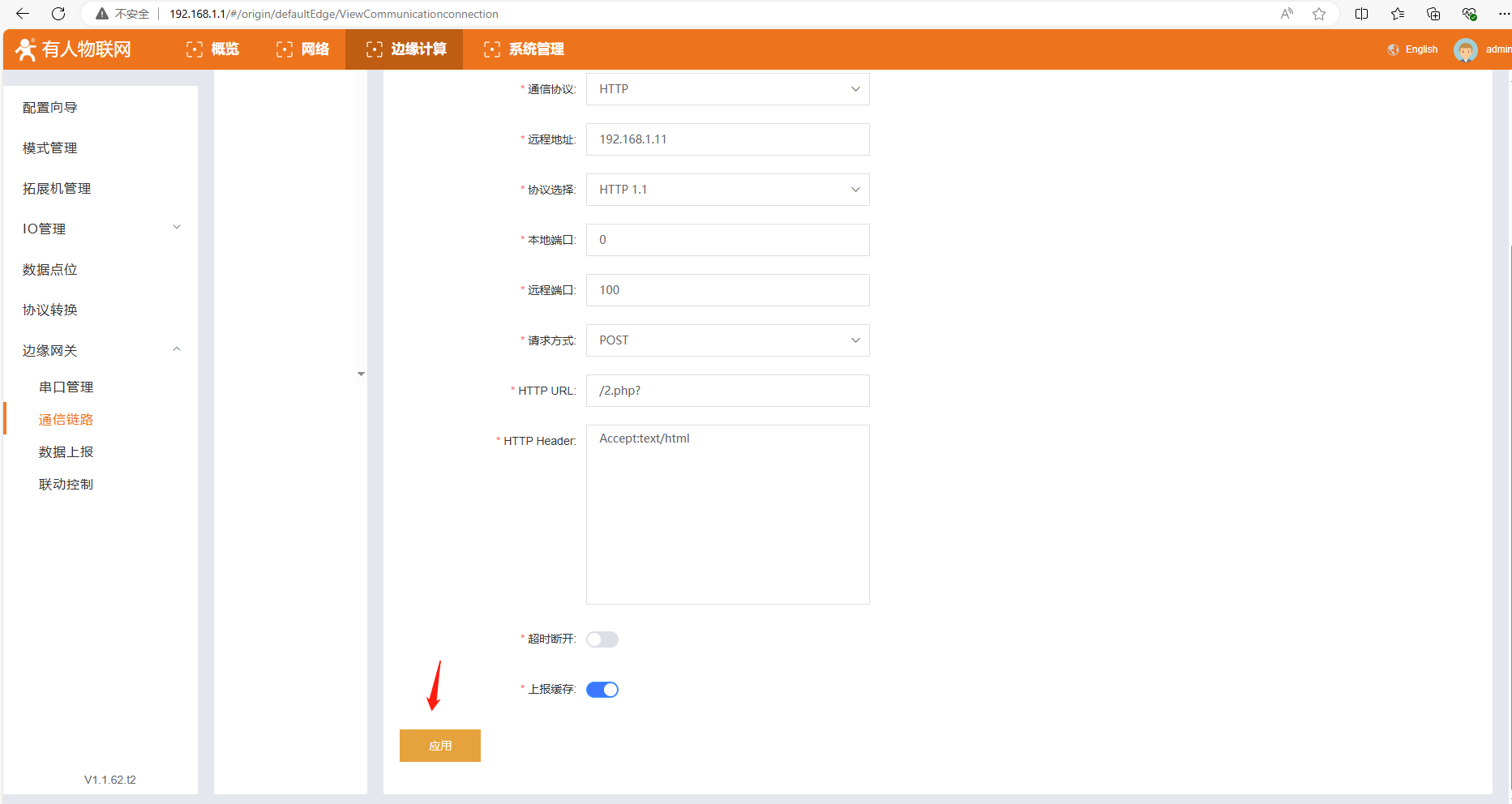Open 数据上报 in the sidebar

pyautogui.click(x=66, y=452)
